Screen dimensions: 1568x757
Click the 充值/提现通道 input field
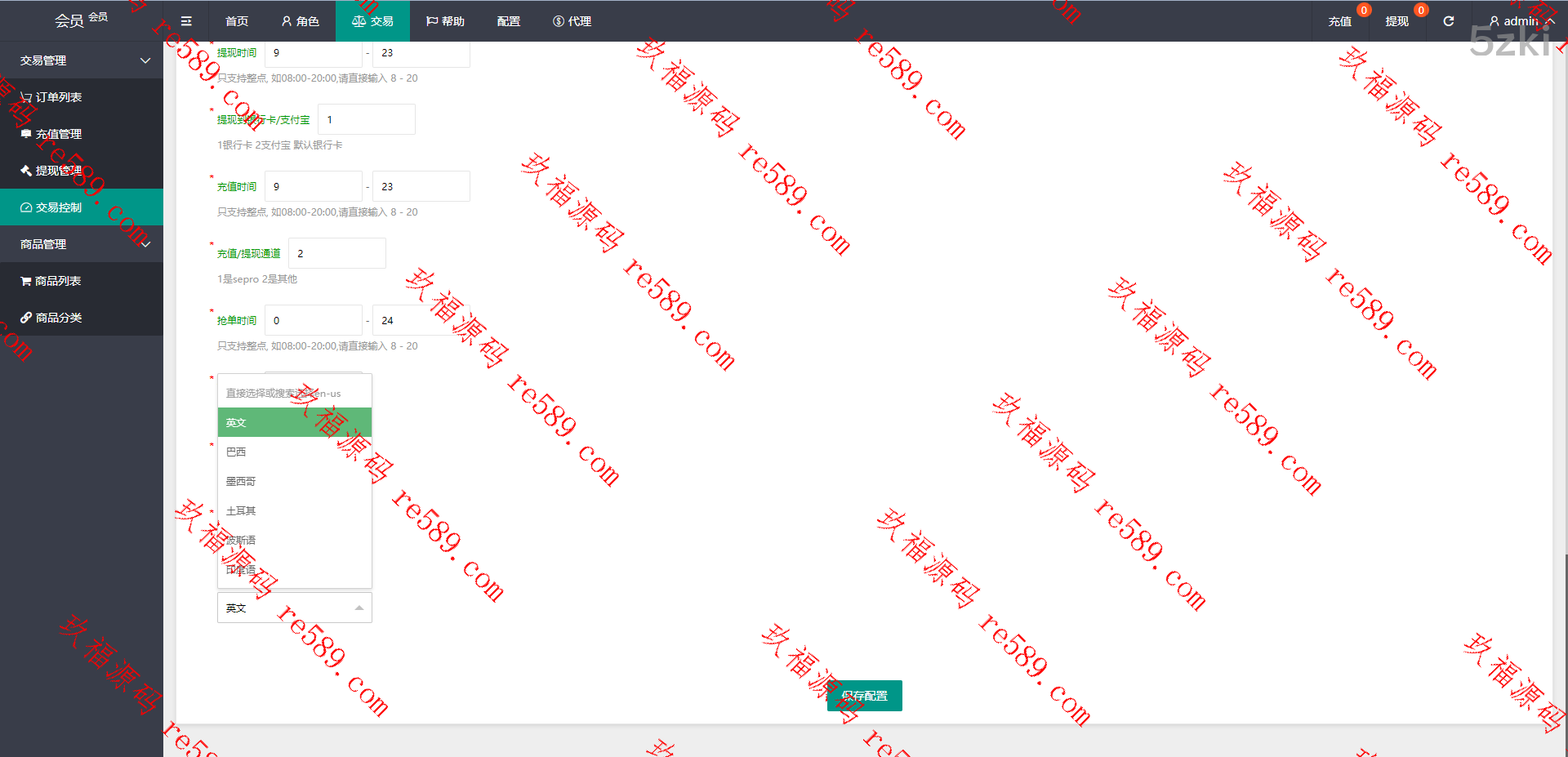click(x=336, y=253)
